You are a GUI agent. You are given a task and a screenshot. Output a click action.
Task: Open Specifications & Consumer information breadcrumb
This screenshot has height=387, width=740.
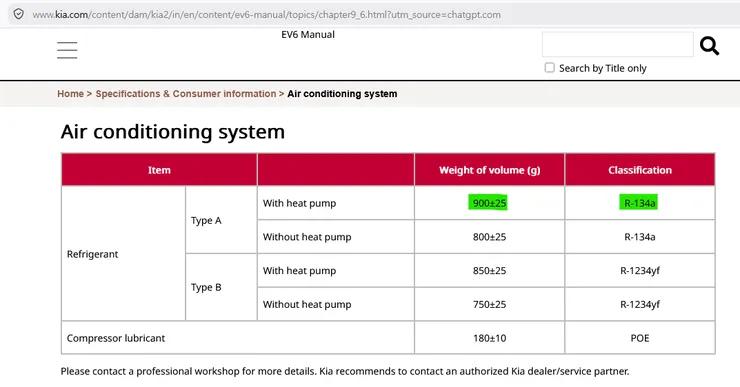pyautogui.click(x=185, y=93)
